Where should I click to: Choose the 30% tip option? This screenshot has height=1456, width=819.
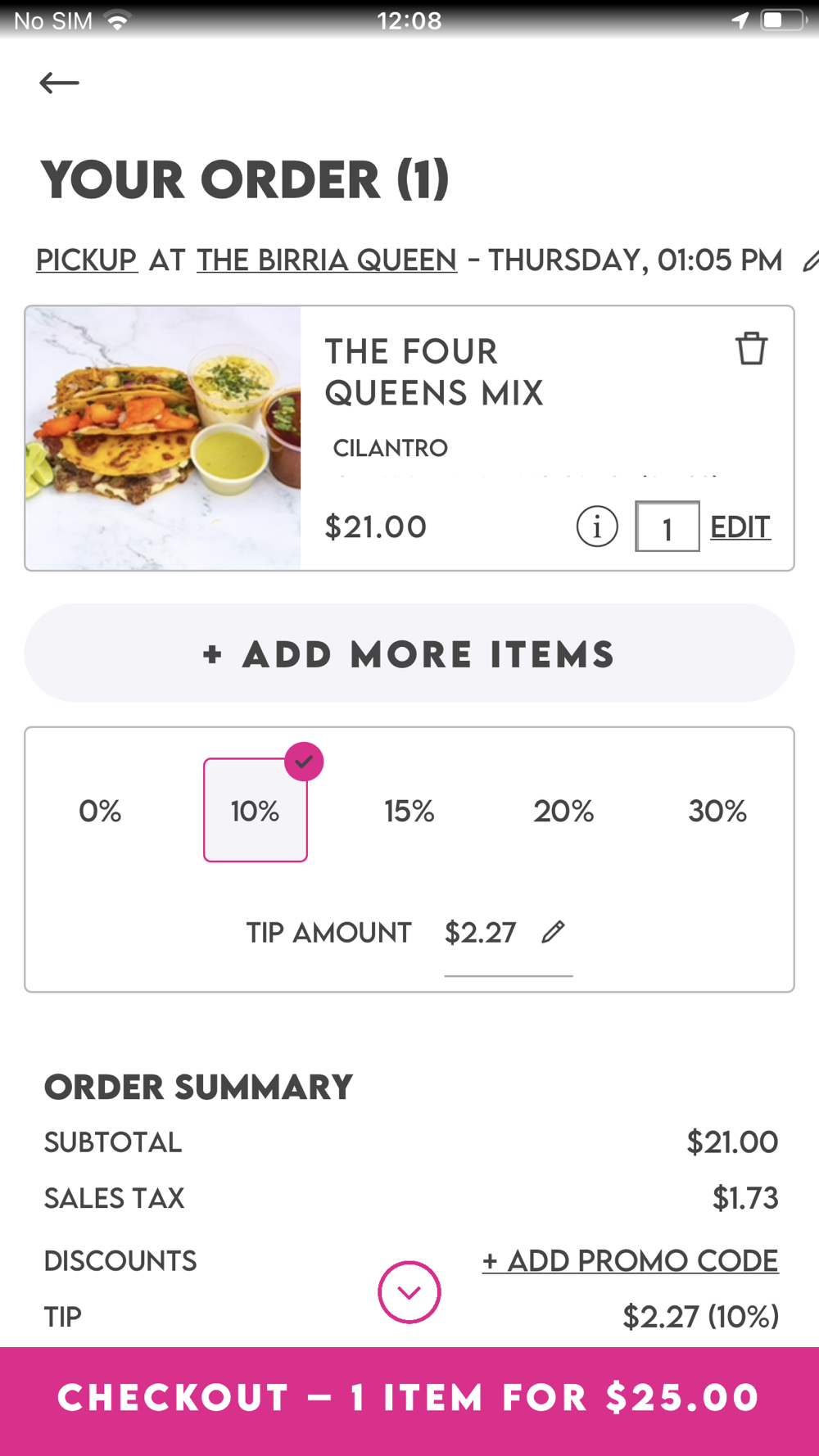717,811
